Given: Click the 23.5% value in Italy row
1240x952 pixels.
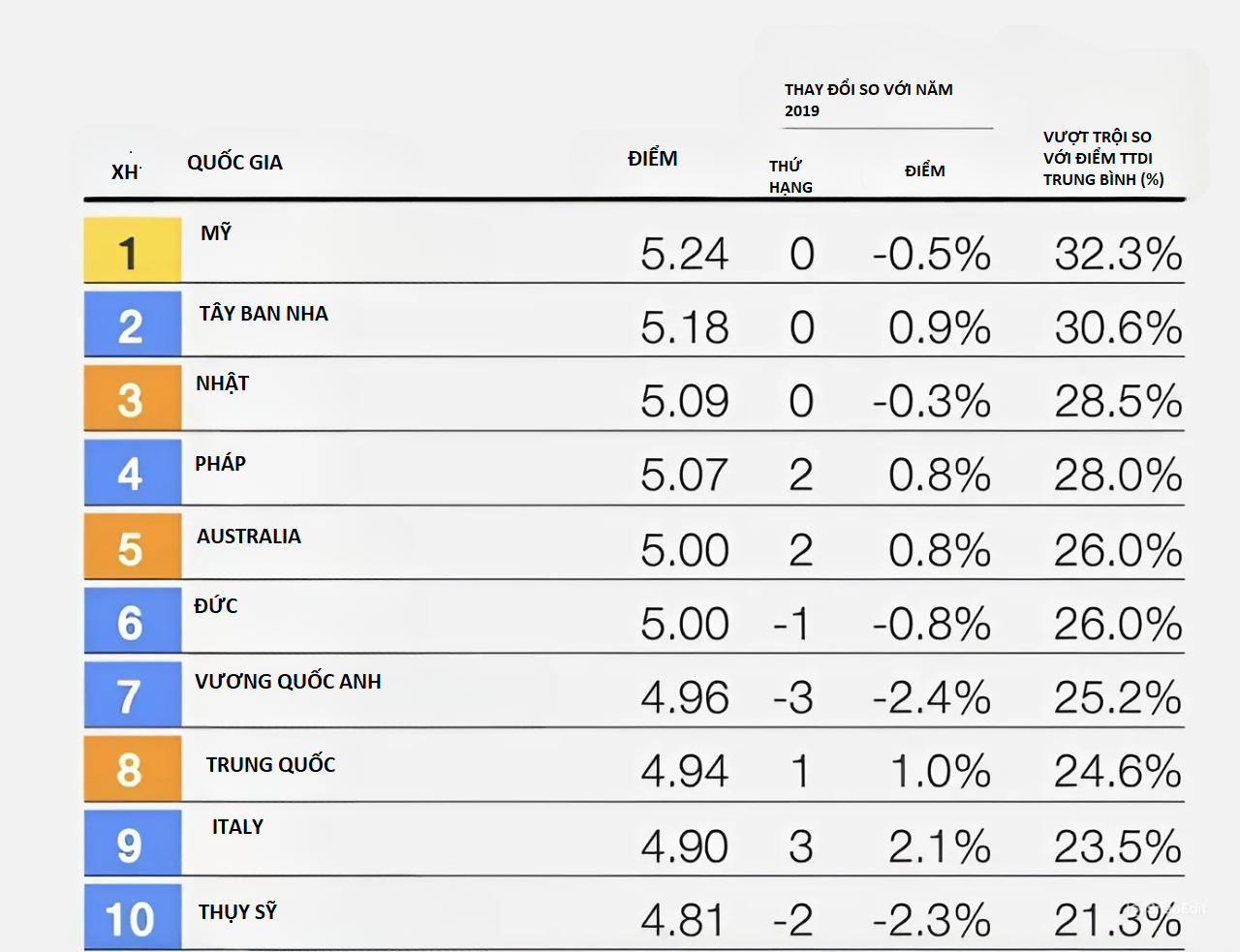Looking at the screenshot, I should (1117, 846).
